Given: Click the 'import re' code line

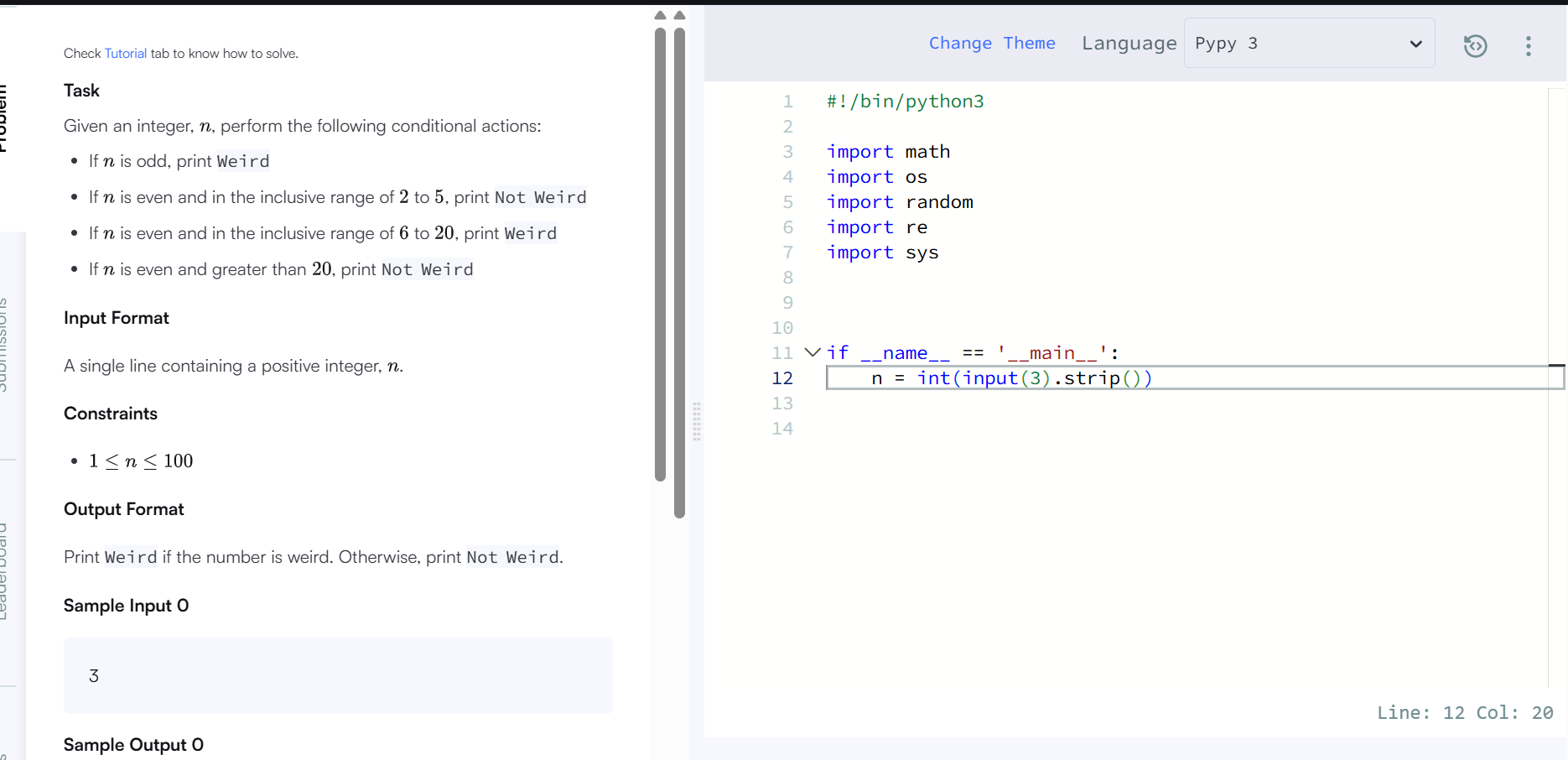Looking at the screenshot, I should click(x=877, y=227).
